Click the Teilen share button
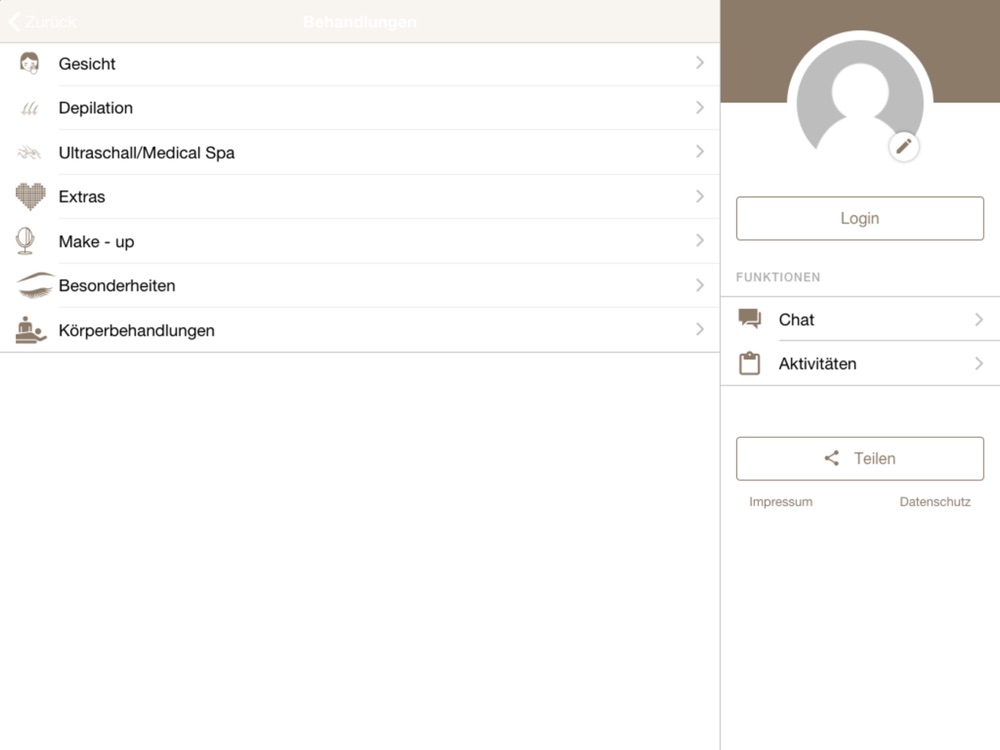This screenshot has width=1000, height=750. pyautogui.click(x=860, y=459)
